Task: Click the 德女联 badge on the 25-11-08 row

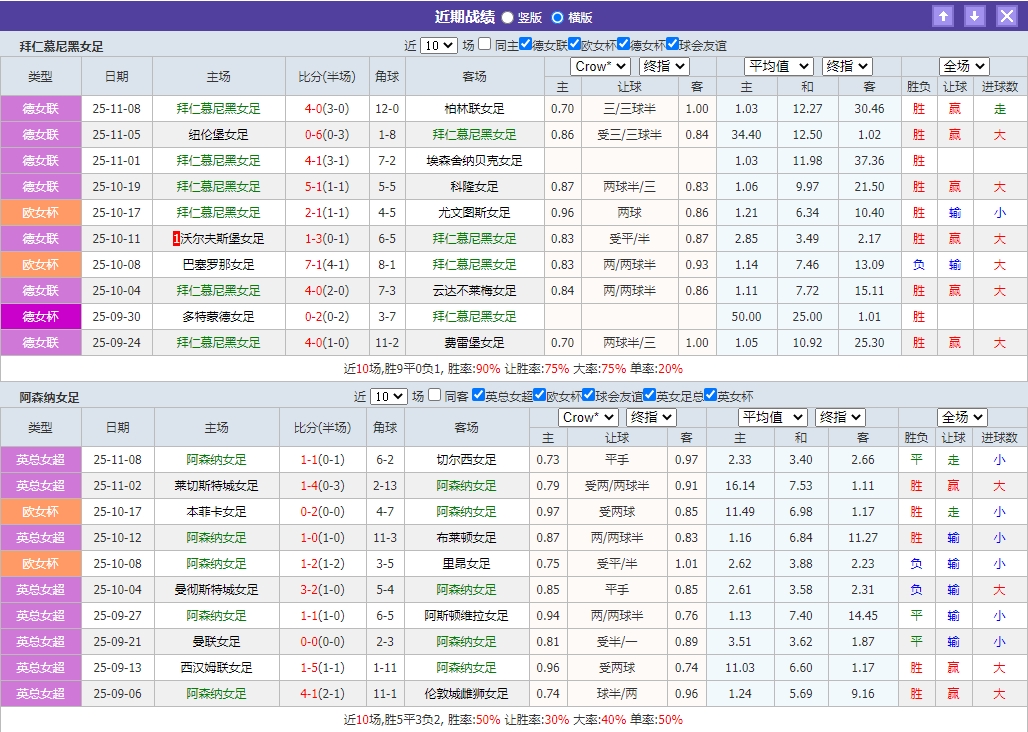Action: click(x=40, y=108)
